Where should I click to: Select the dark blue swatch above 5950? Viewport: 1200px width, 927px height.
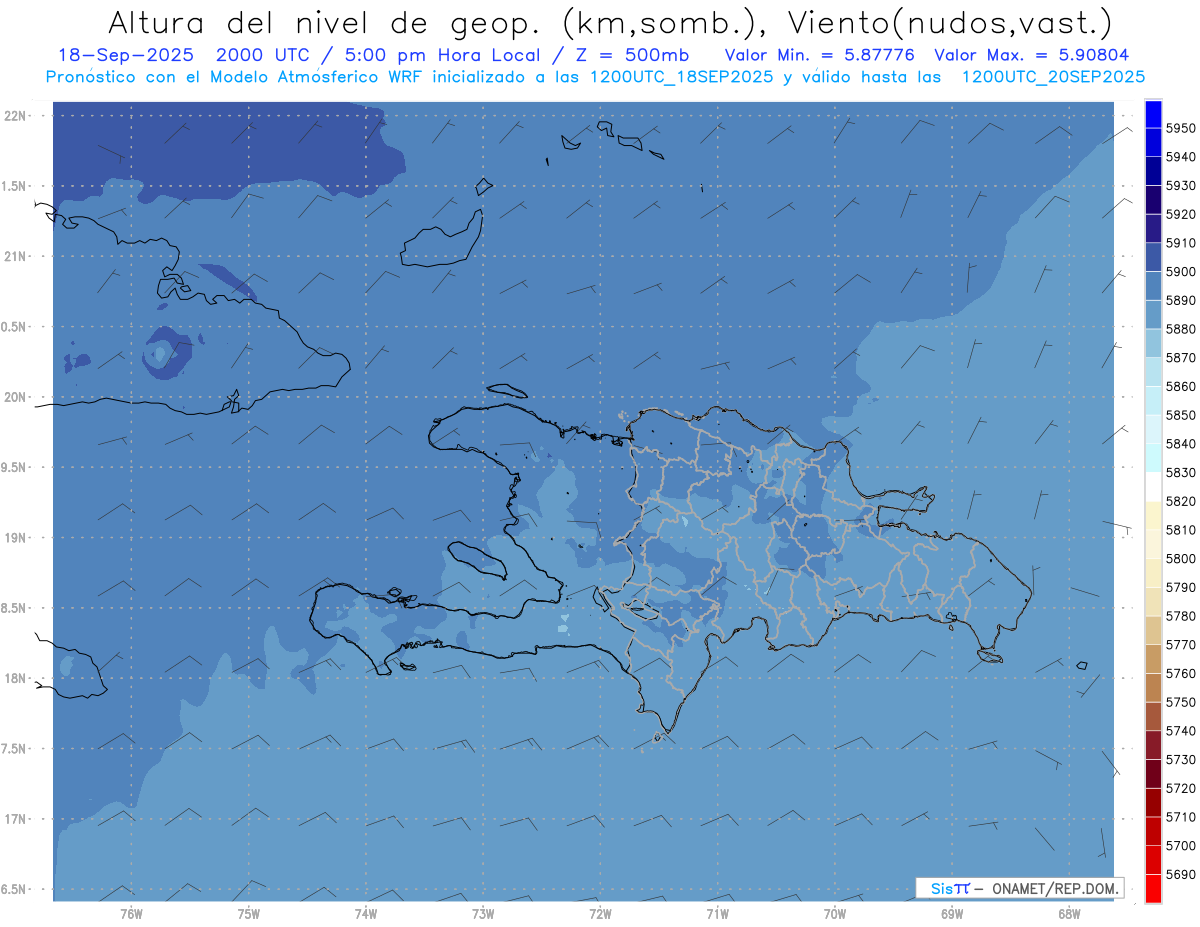1153,114
